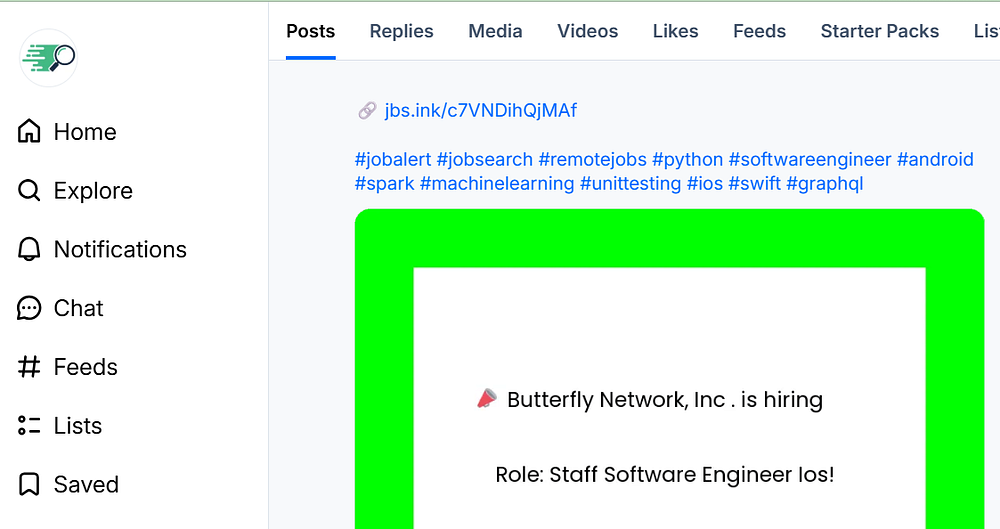The image size is (1000, 529).
Task: Click the #jobsearch hashtag
Action: tap(485, 160)
